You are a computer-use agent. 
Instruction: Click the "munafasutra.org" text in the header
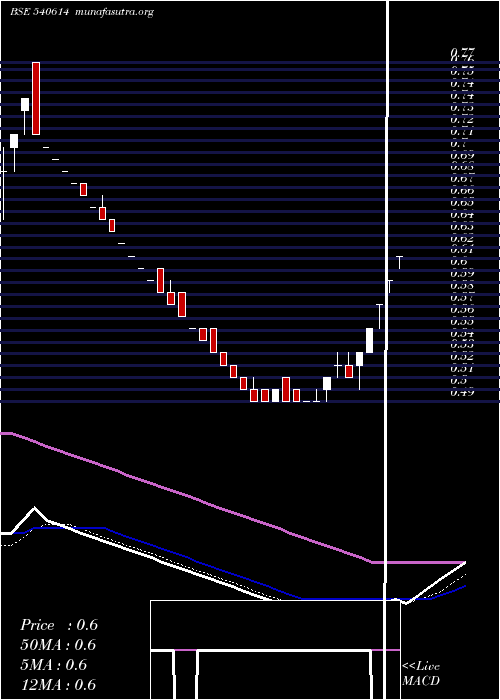(115, 12)
